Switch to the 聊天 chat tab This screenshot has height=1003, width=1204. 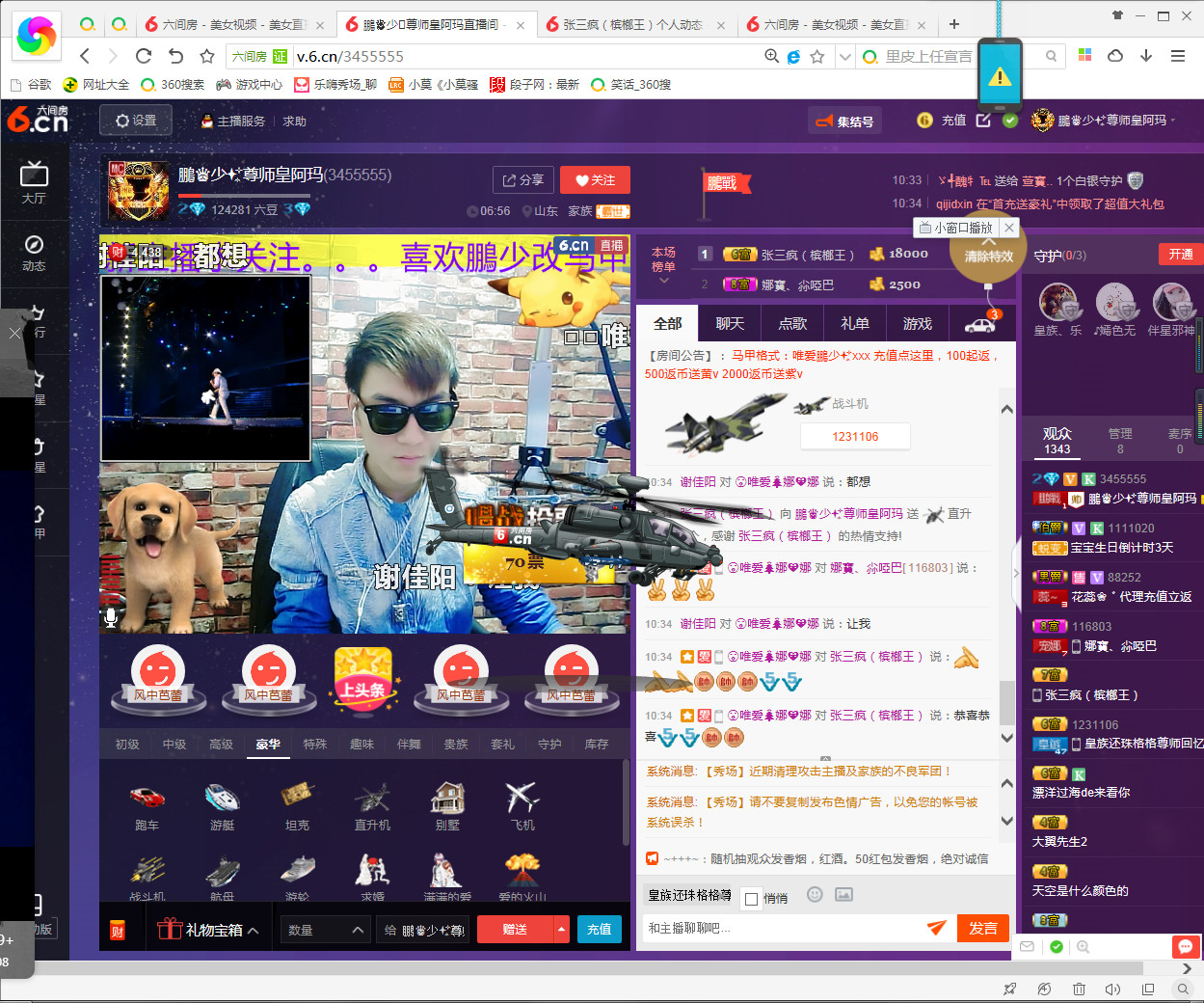tap(730, 323)
